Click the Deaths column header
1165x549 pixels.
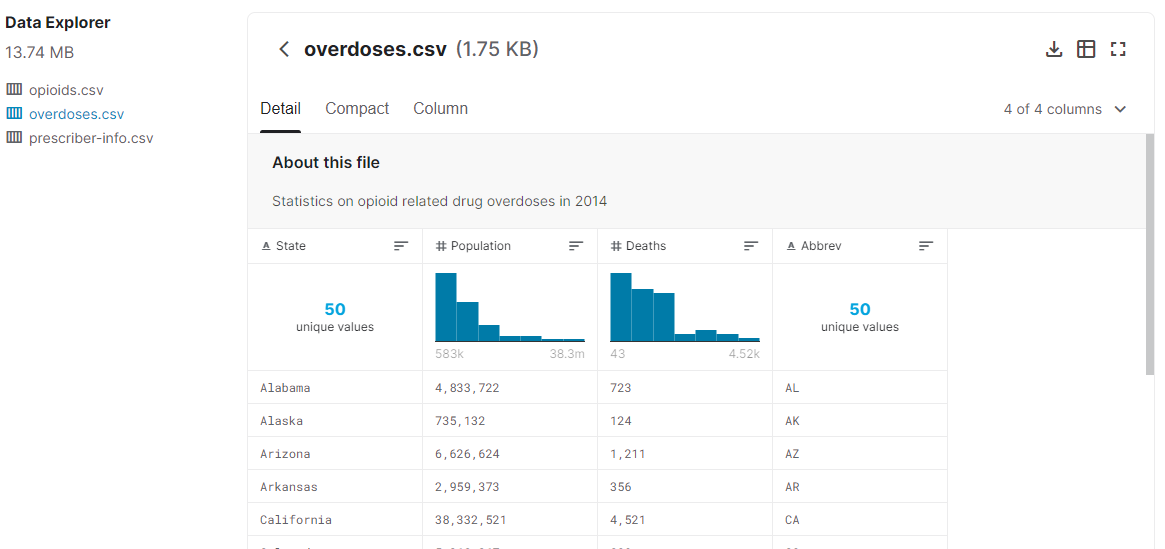[x=685, y=246]
